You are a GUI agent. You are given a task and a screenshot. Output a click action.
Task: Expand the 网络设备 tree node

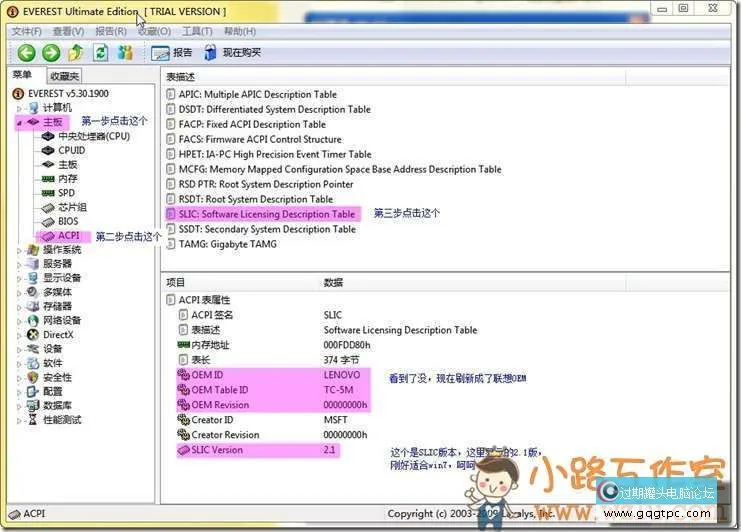pos(19,321)
